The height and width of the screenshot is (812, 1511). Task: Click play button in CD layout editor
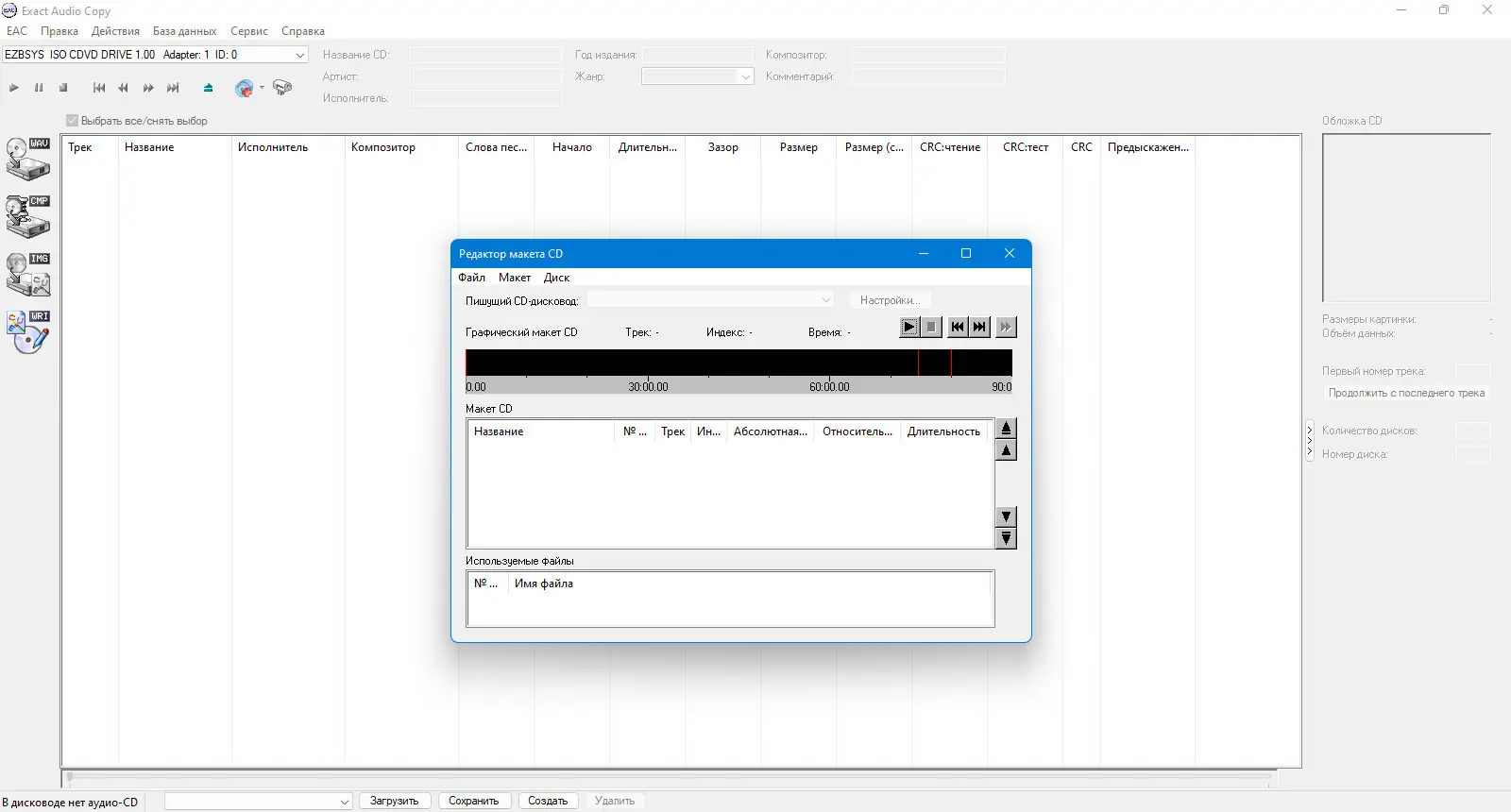tap(909, 327)
